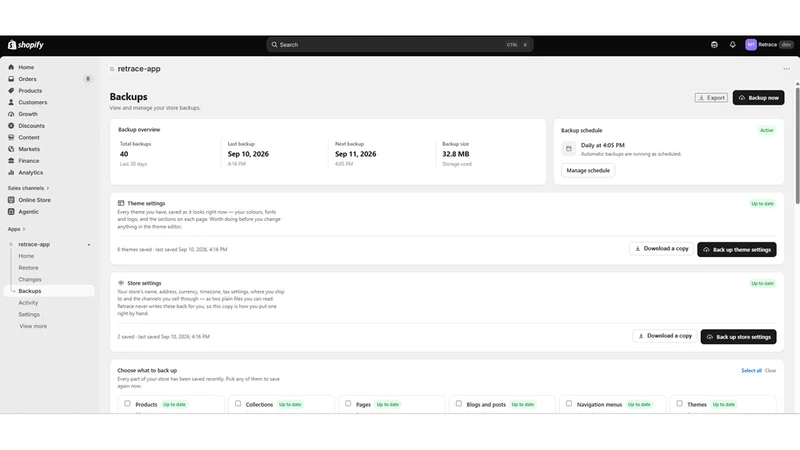Click the Shopify logo
This screenshot has height=450, width=800.
click(x=26, y=45)
